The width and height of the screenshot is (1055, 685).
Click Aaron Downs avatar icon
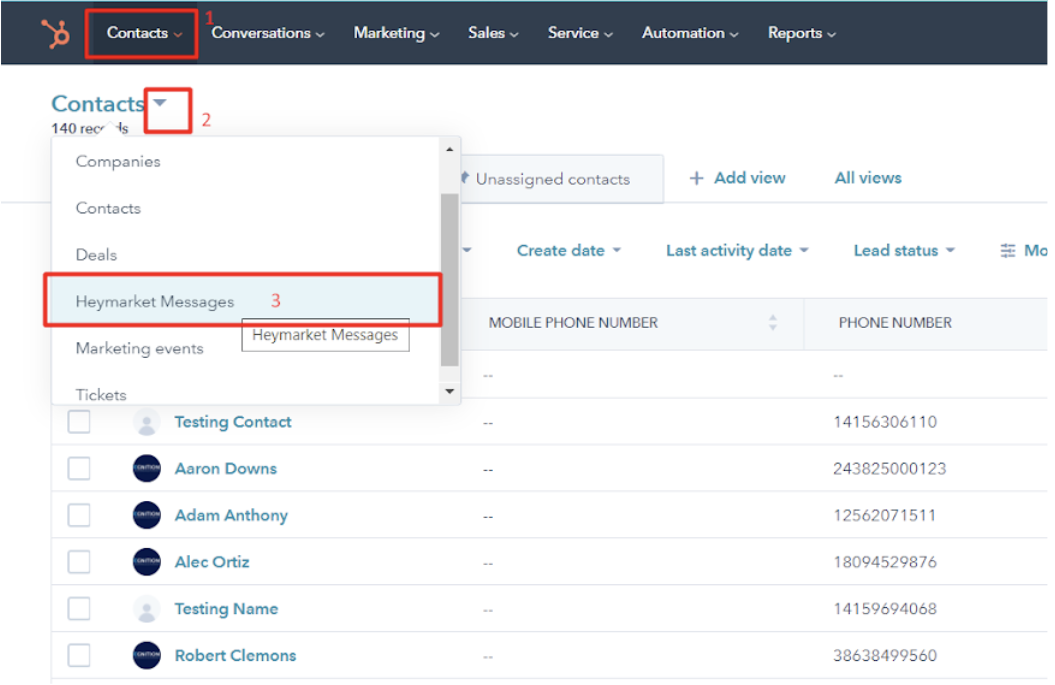147,468
